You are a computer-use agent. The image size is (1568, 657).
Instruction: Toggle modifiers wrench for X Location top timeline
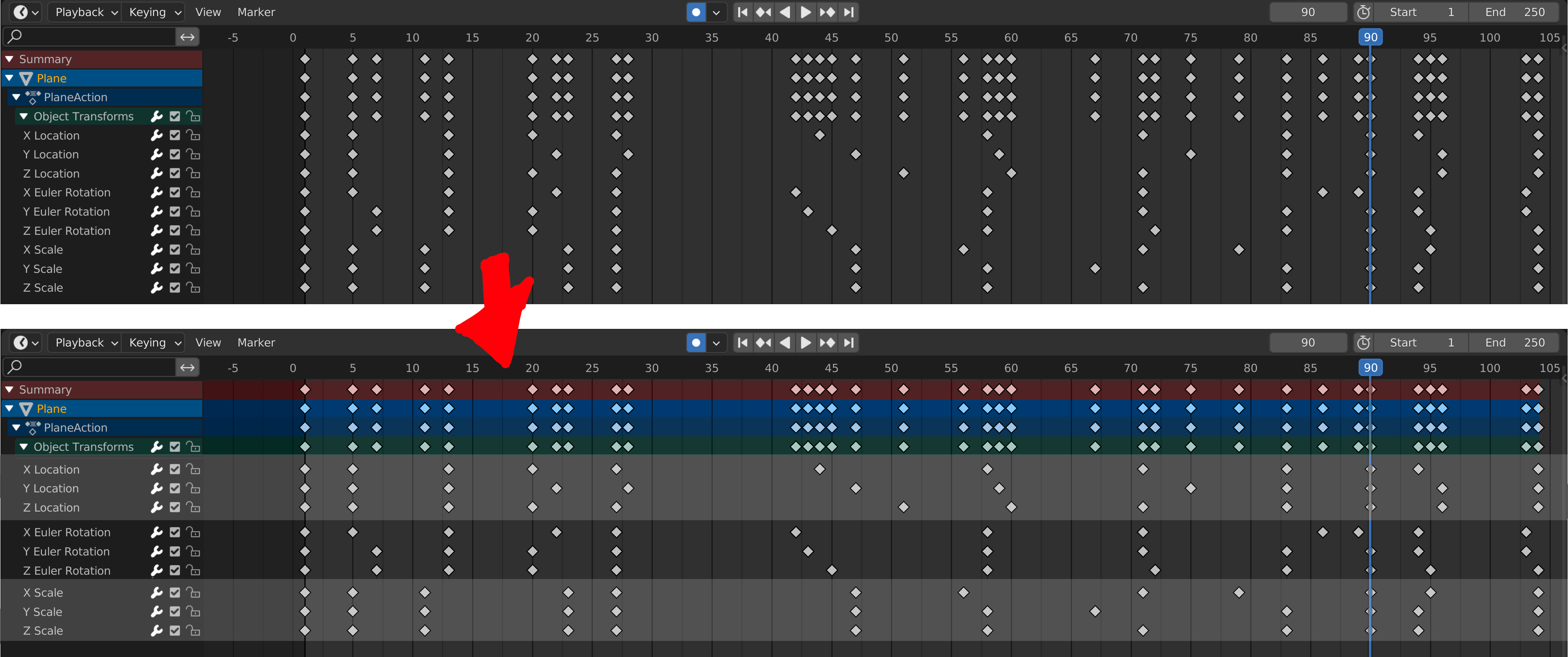156,135
